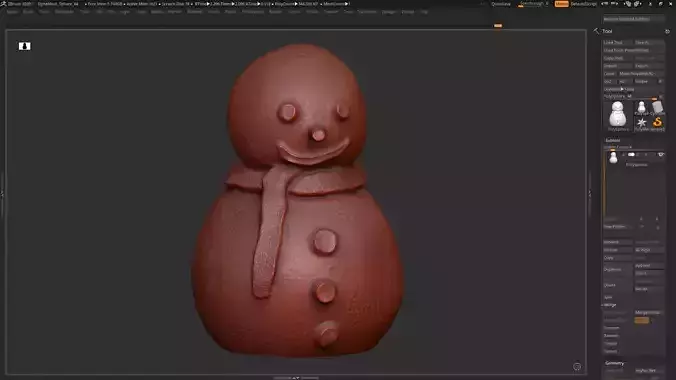The width and height of the screenshot is (676, 380).
Task: Click the round icon at canvas bottom-right
Action: [577, 367]
